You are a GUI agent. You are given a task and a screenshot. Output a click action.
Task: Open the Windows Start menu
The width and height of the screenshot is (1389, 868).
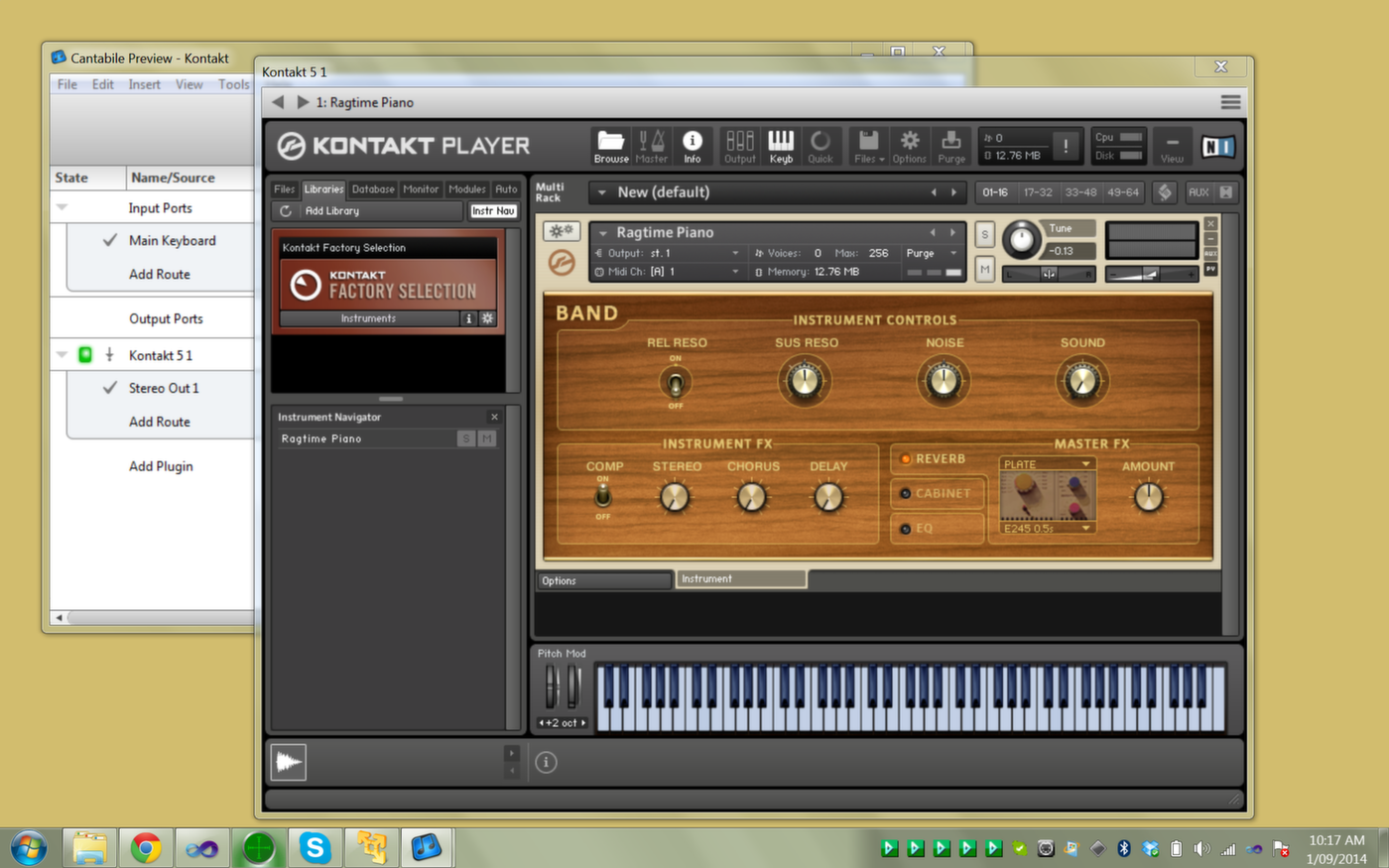(29, 848)
